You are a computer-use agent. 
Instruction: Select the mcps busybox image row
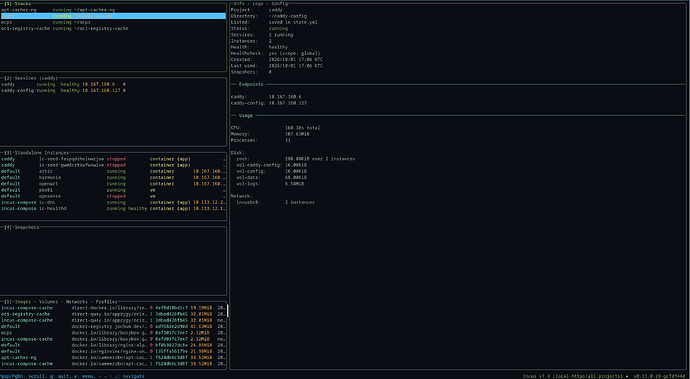[x=113, y=333]
